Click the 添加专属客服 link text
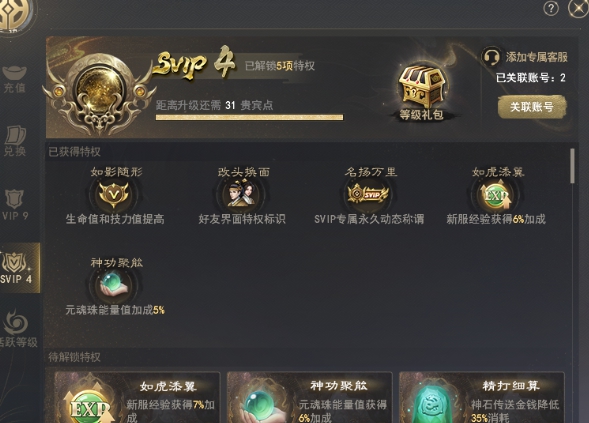This screenshot has width=589, height=423. (536, 57)
